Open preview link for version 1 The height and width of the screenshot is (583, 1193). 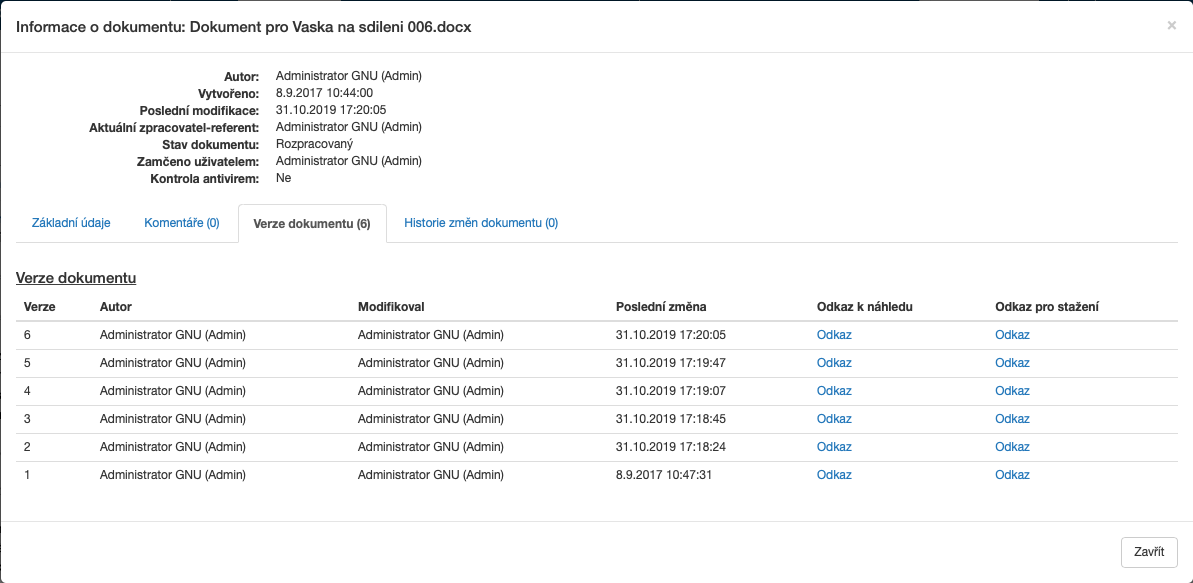click(834, 475)
